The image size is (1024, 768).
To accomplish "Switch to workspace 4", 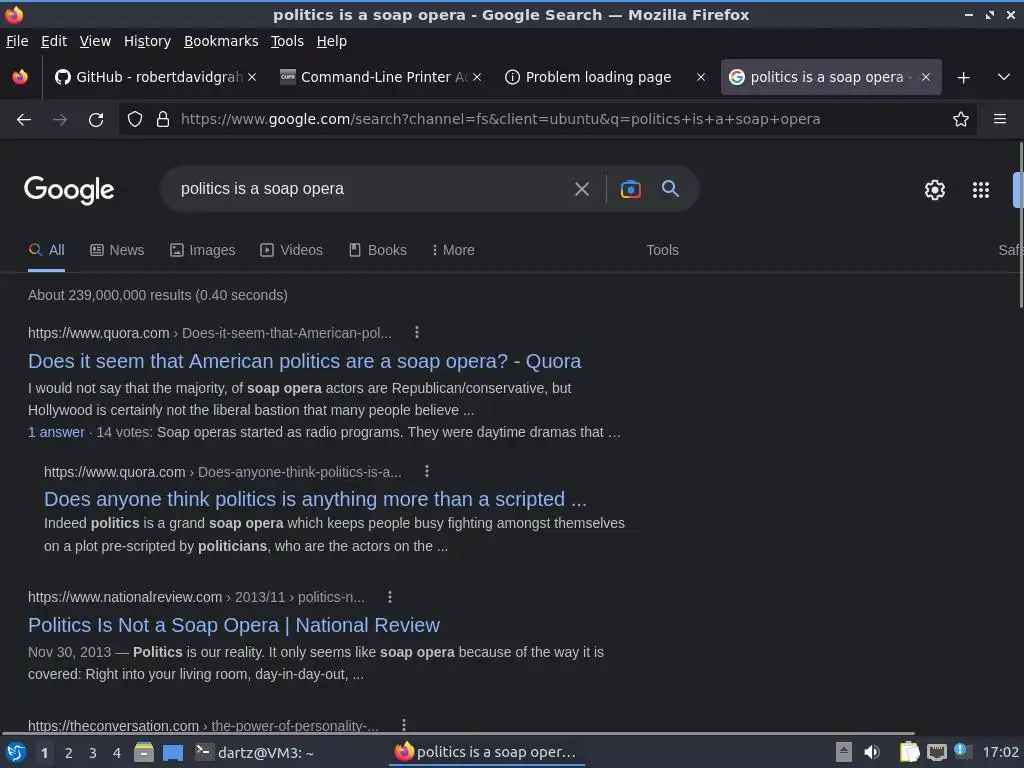I will (x=117, y=753).
